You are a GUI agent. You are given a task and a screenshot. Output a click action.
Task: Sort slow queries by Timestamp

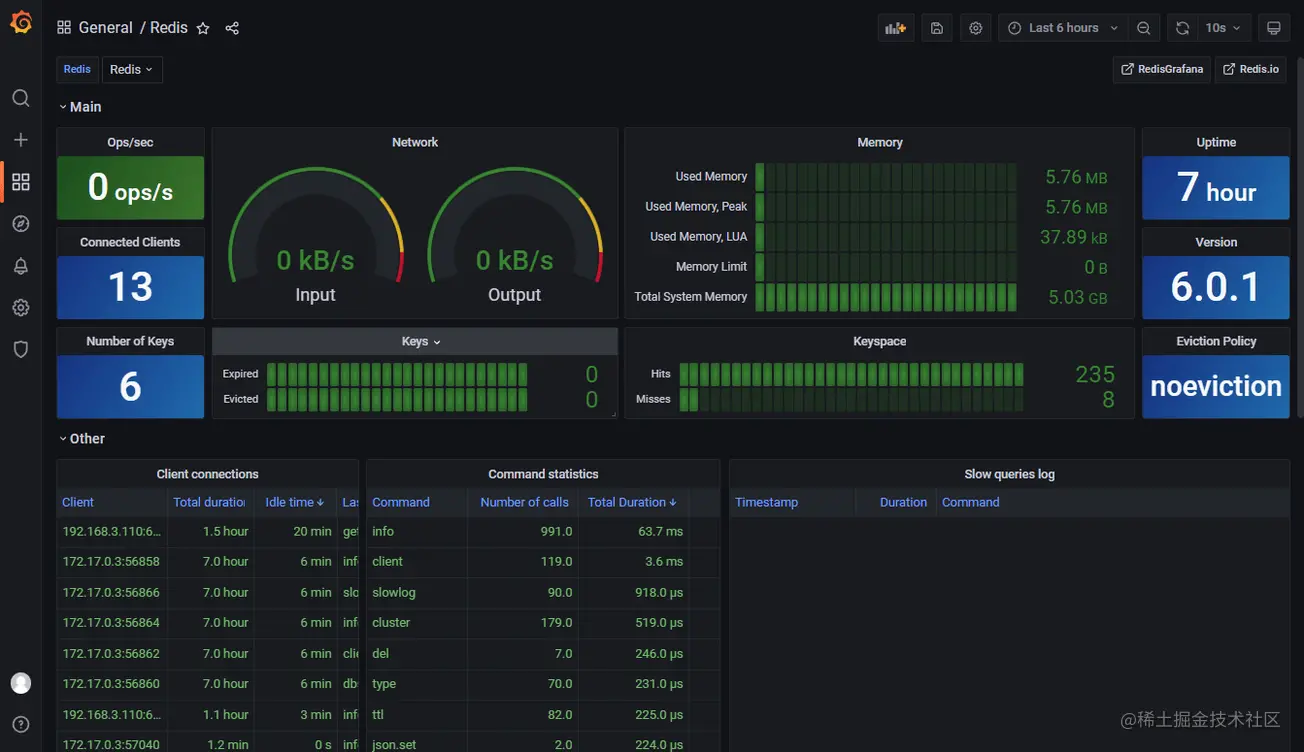pos(766,502)
